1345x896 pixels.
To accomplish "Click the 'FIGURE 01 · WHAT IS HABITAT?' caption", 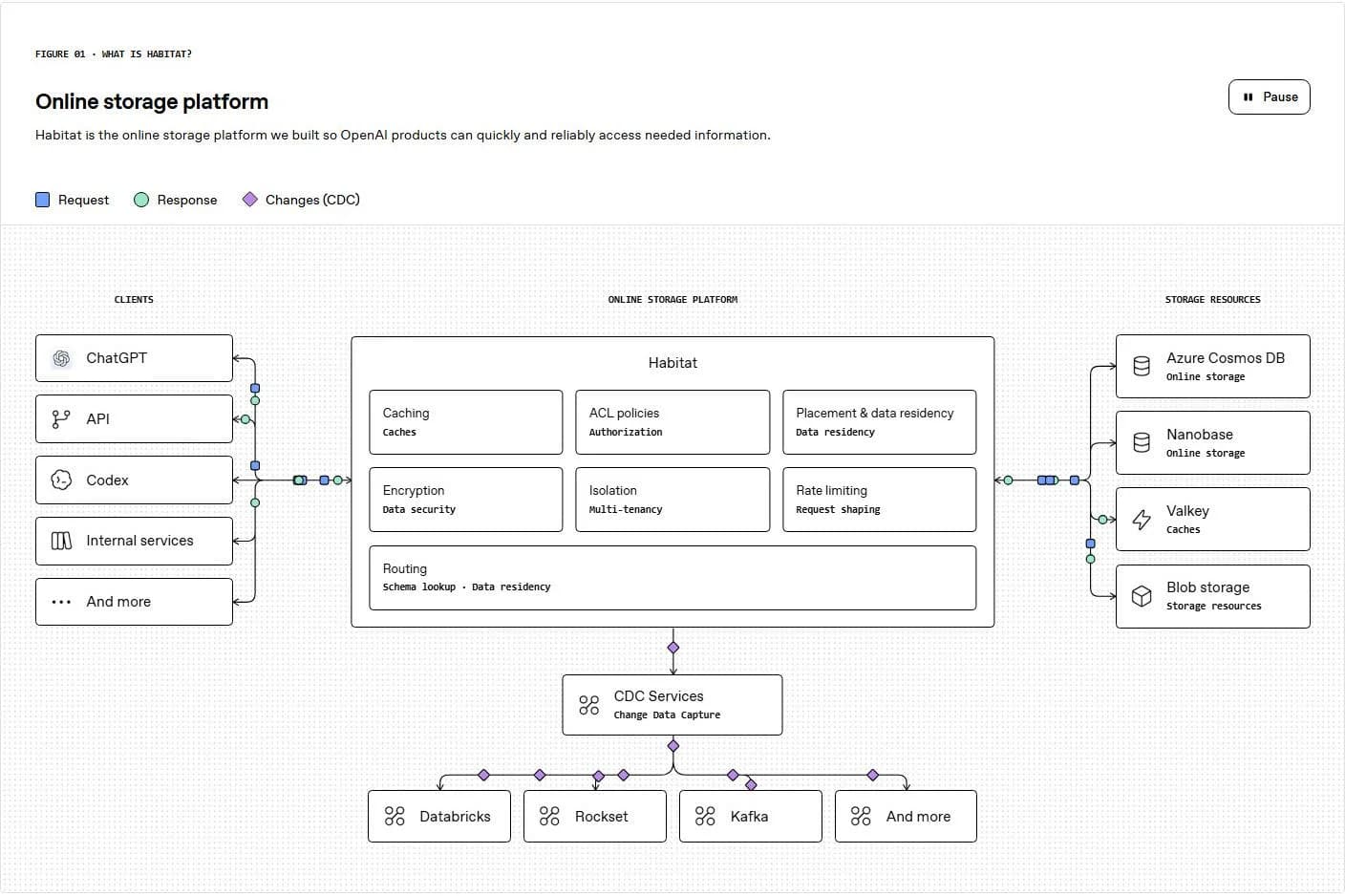I will (x=114, y=54).
